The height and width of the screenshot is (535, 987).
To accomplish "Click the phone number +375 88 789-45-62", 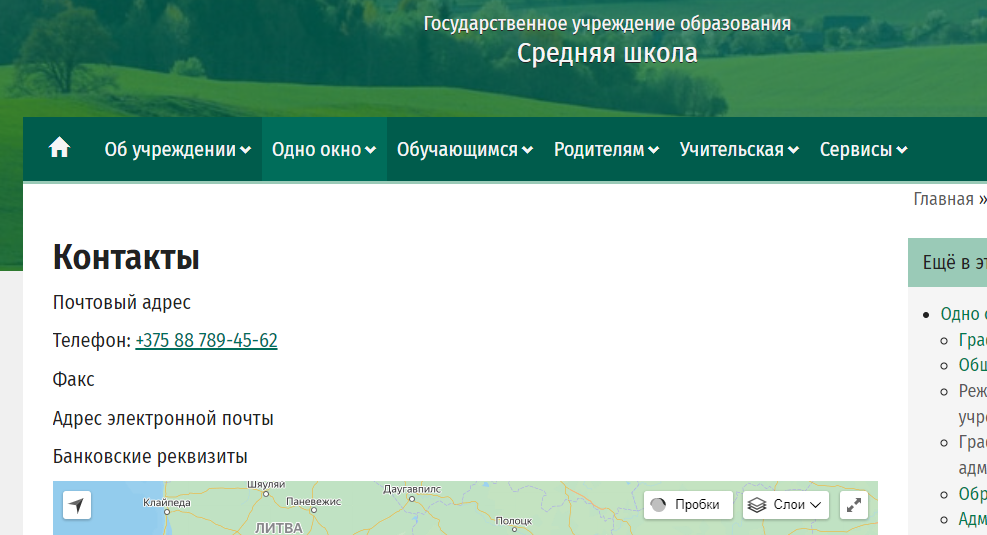I will 206,341.
